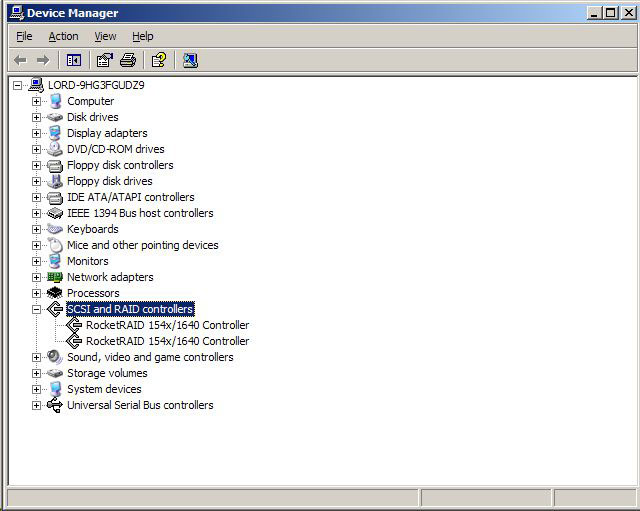The height and width of the screenshot is (511, 640).
Task: Expand the Display adapters category
Action: (x=36, y=133)
